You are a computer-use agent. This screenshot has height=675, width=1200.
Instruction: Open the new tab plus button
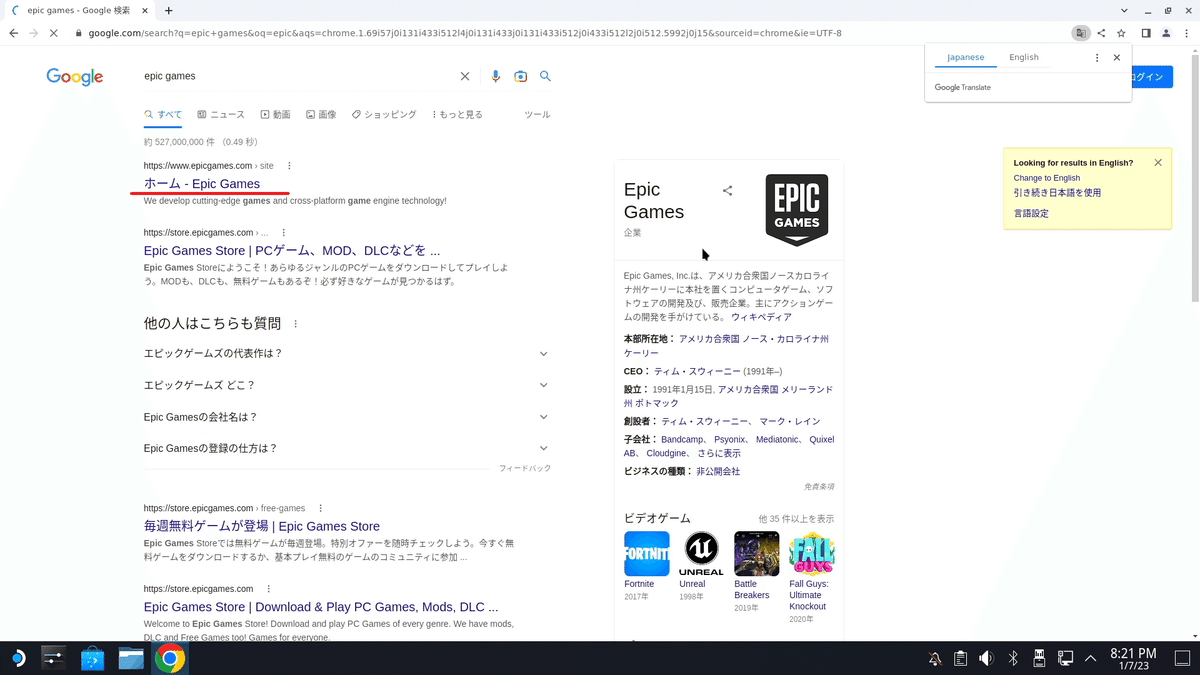(x=168, y=10)
